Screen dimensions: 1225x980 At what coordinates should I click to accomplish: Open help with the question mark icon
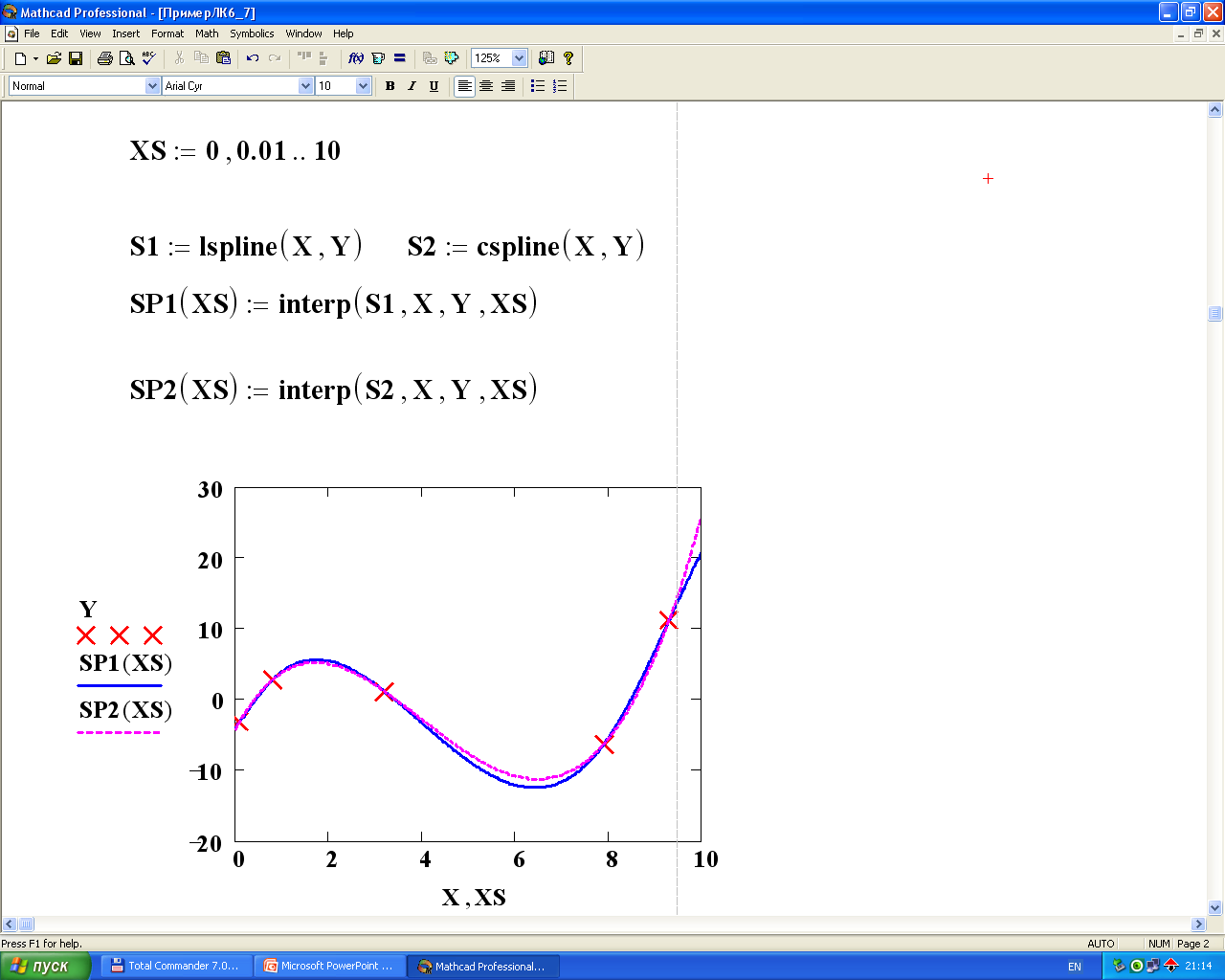(x=568, y=58)
